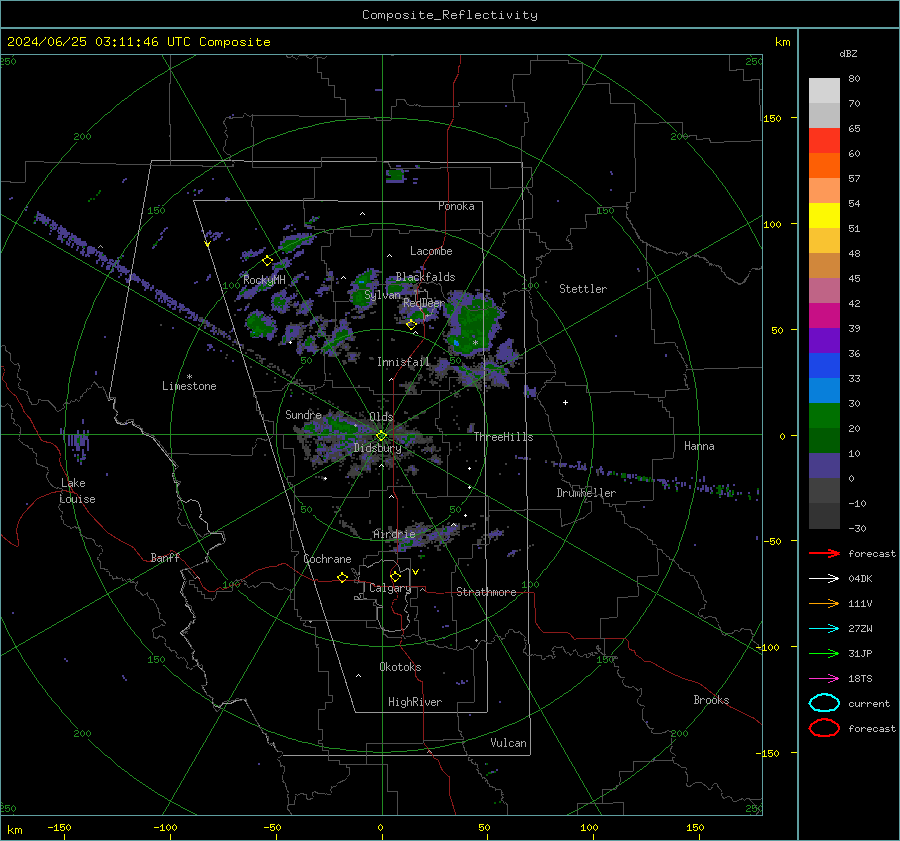Click the Blackfalds city label

click(x=425, y=277)
